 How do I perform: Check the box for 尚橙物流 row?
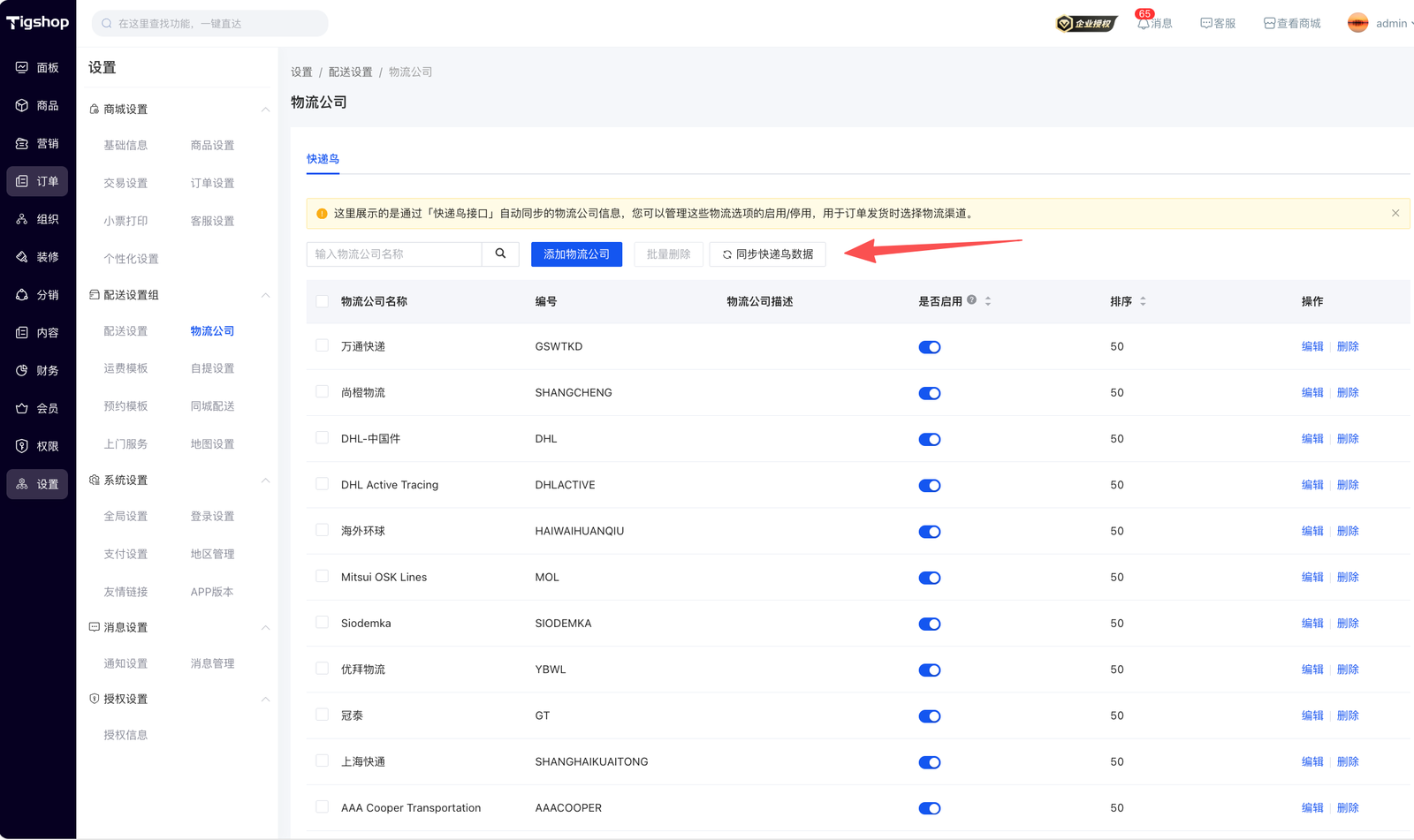(x=322, y=392)
